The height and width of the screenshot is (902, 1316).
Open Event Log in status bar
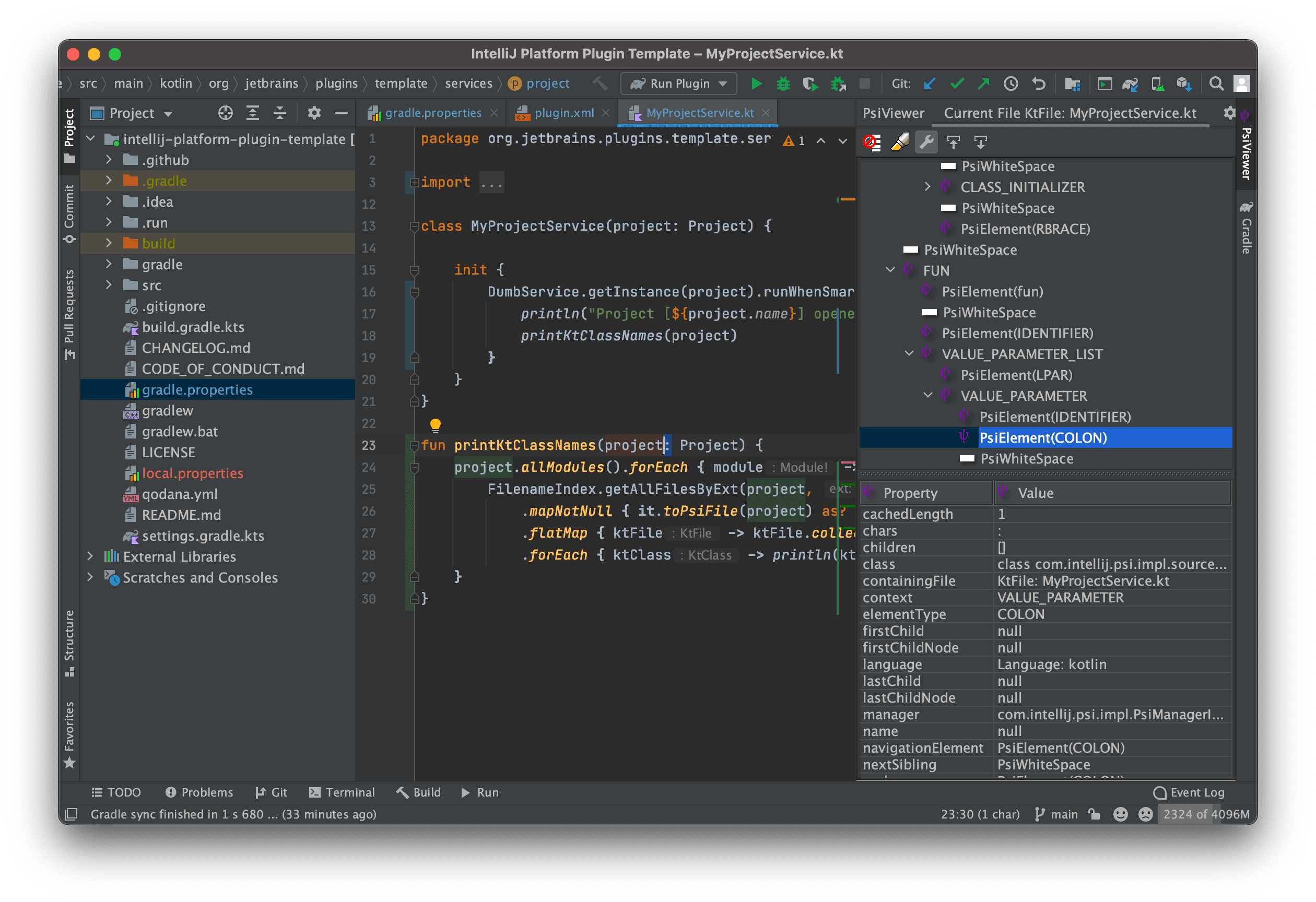tap(1189, 792)
